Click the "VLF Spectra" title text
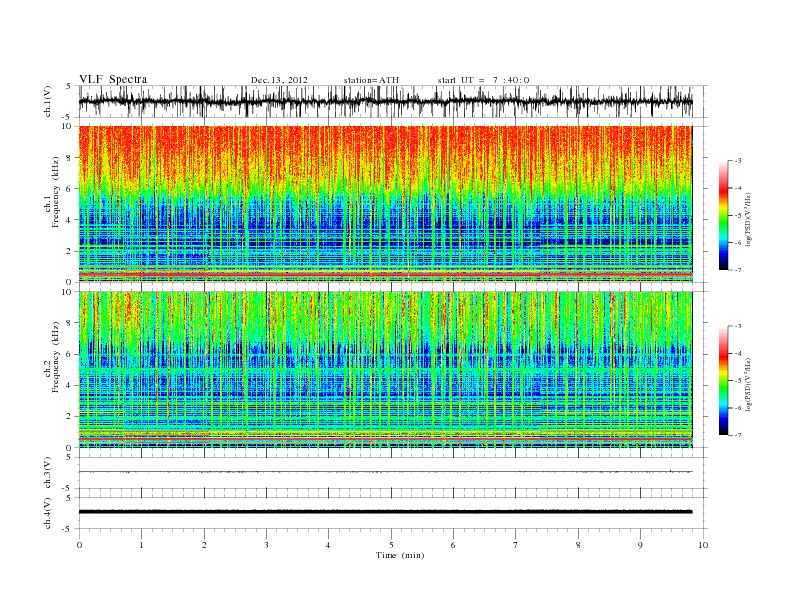Image resolution: width=792 pixels, height=612 pixels. tap(113, 79)
